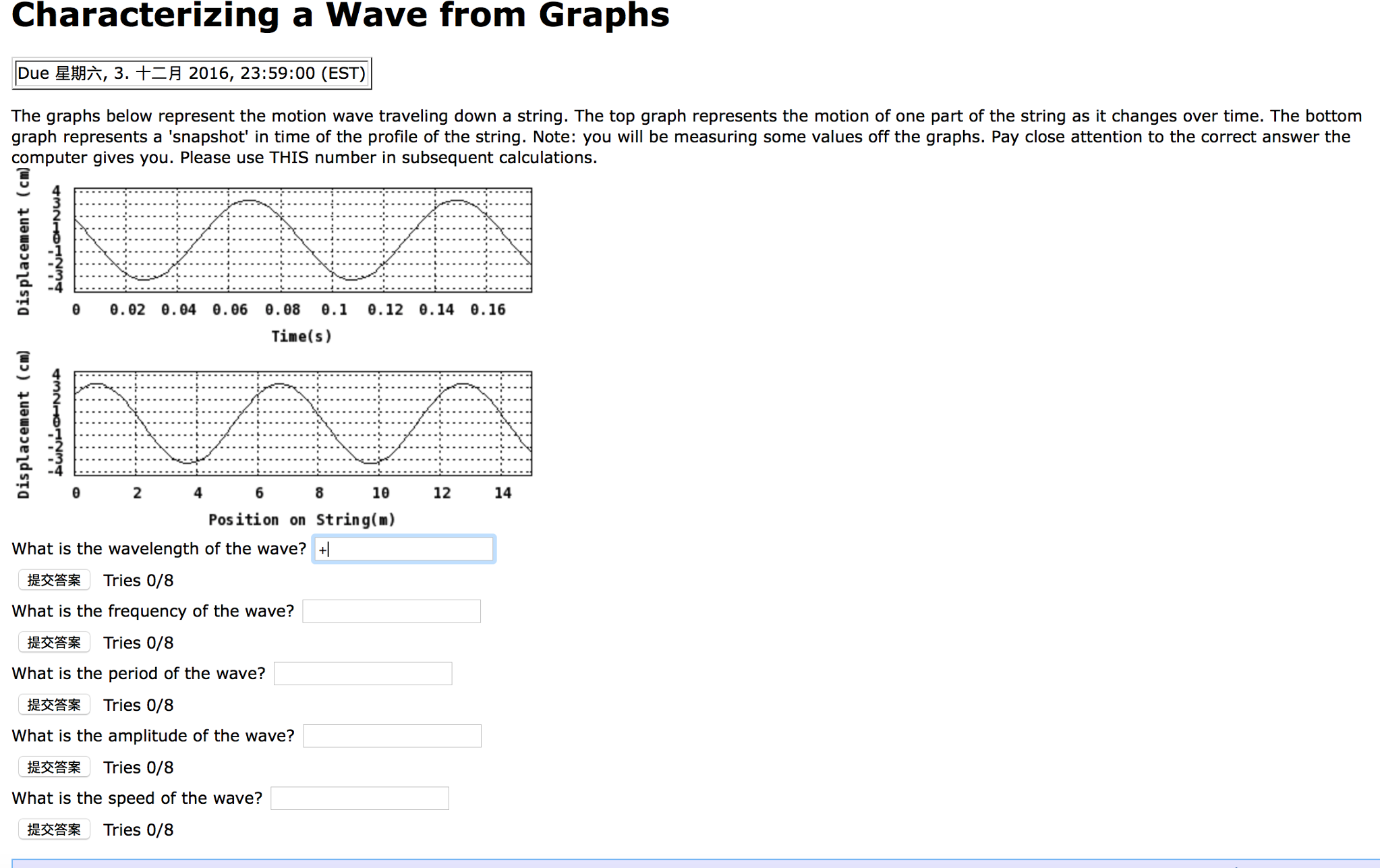Click the wavelength answer input field
1380x868 pixels.
point(403,548)
